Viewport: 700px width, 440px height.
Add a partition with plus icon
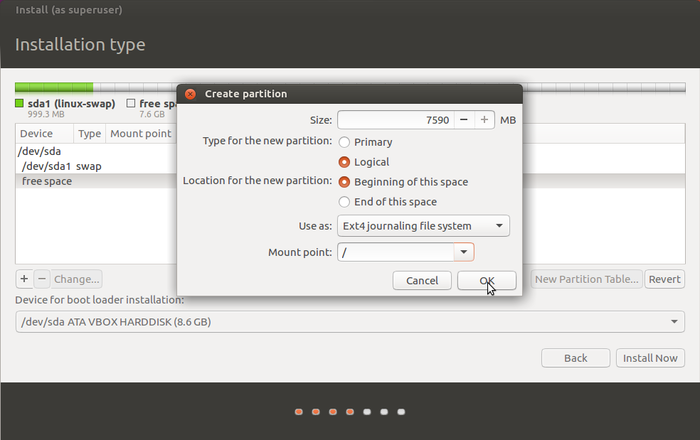pos(24,279)
